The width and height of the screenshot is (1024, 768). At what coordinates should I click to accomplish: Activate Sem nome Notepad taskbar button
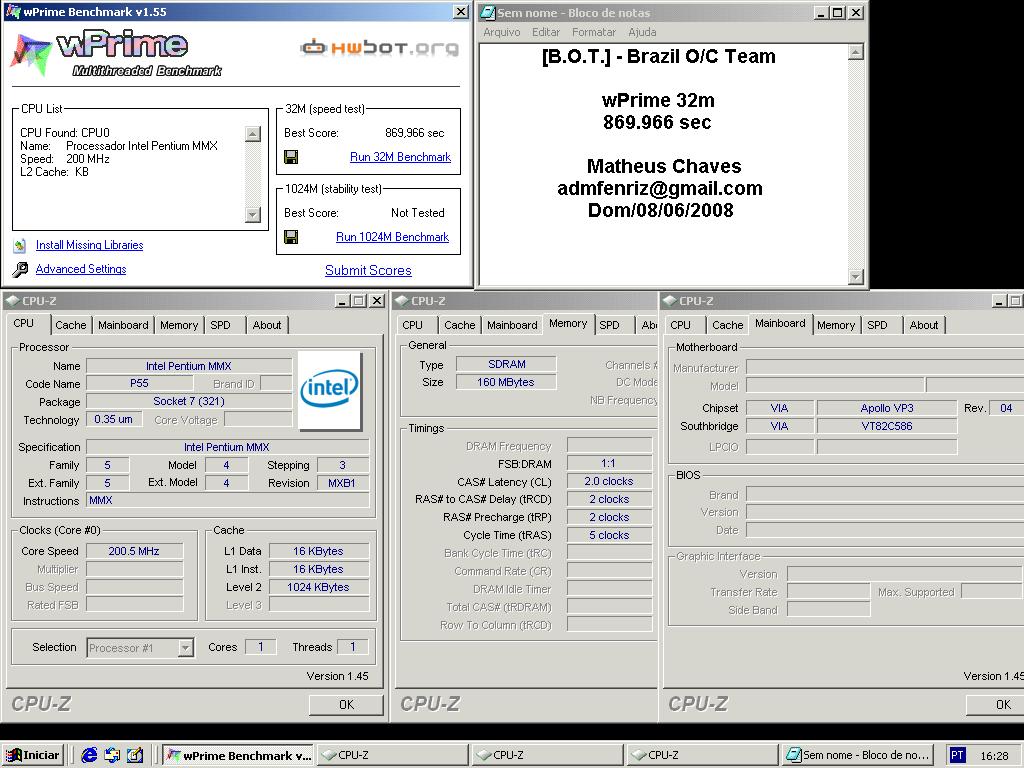(857, 755)
